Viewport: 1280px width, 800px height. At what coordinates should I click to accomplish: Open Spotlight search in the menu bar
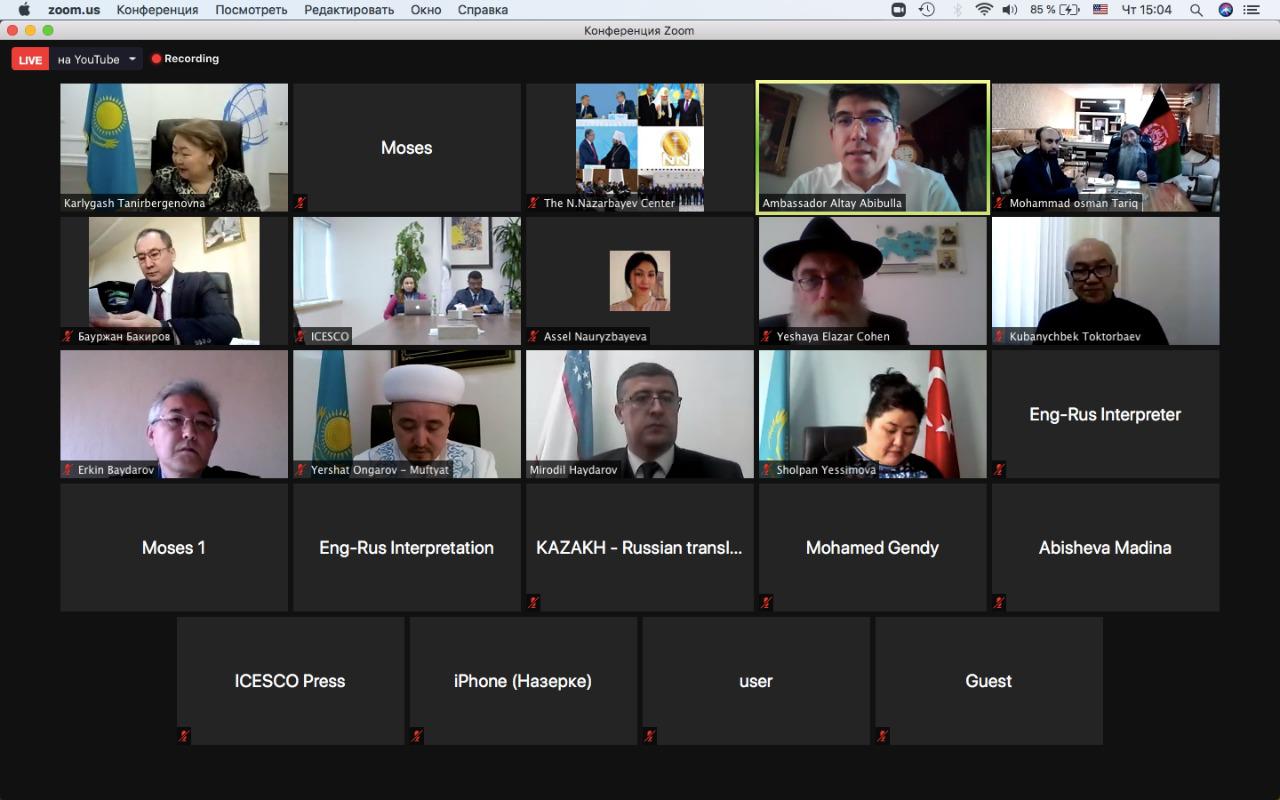tap(1196, 10)
